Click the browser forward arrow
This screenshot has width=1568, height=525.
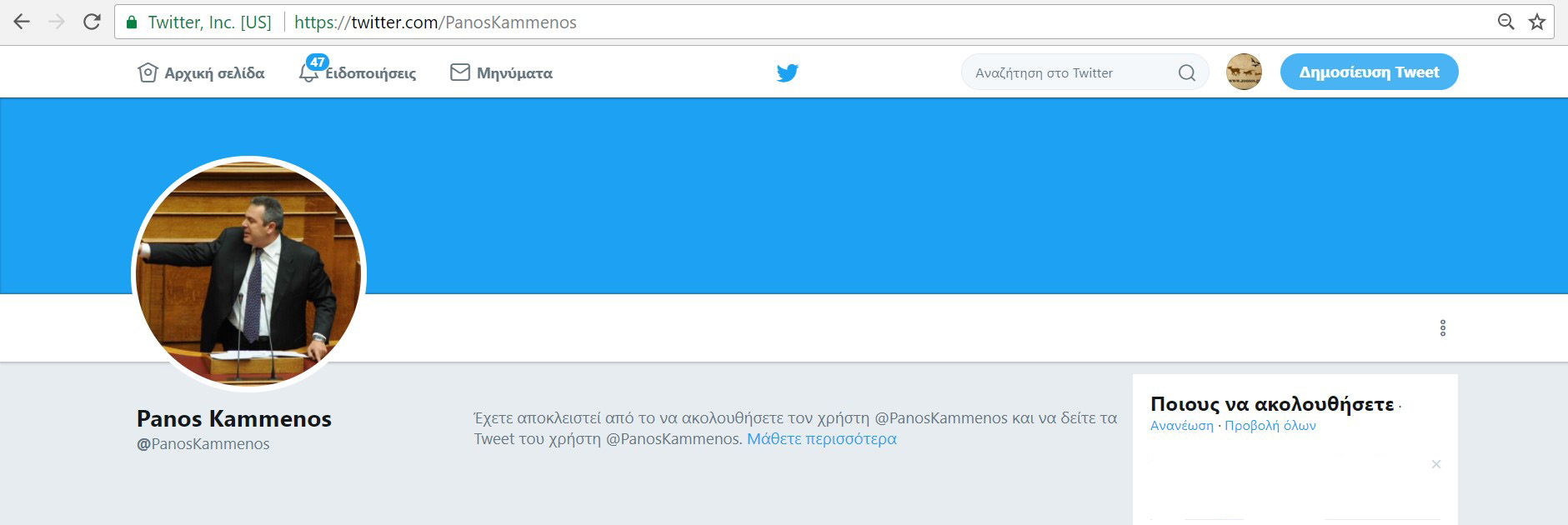[57, 22]
